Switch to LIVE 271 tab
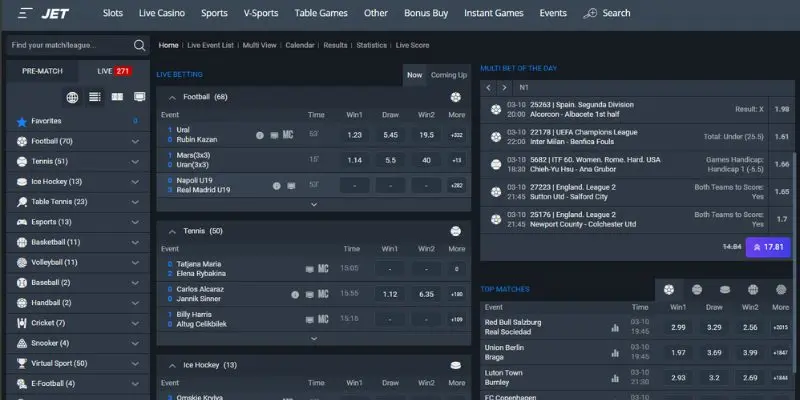 114,71
